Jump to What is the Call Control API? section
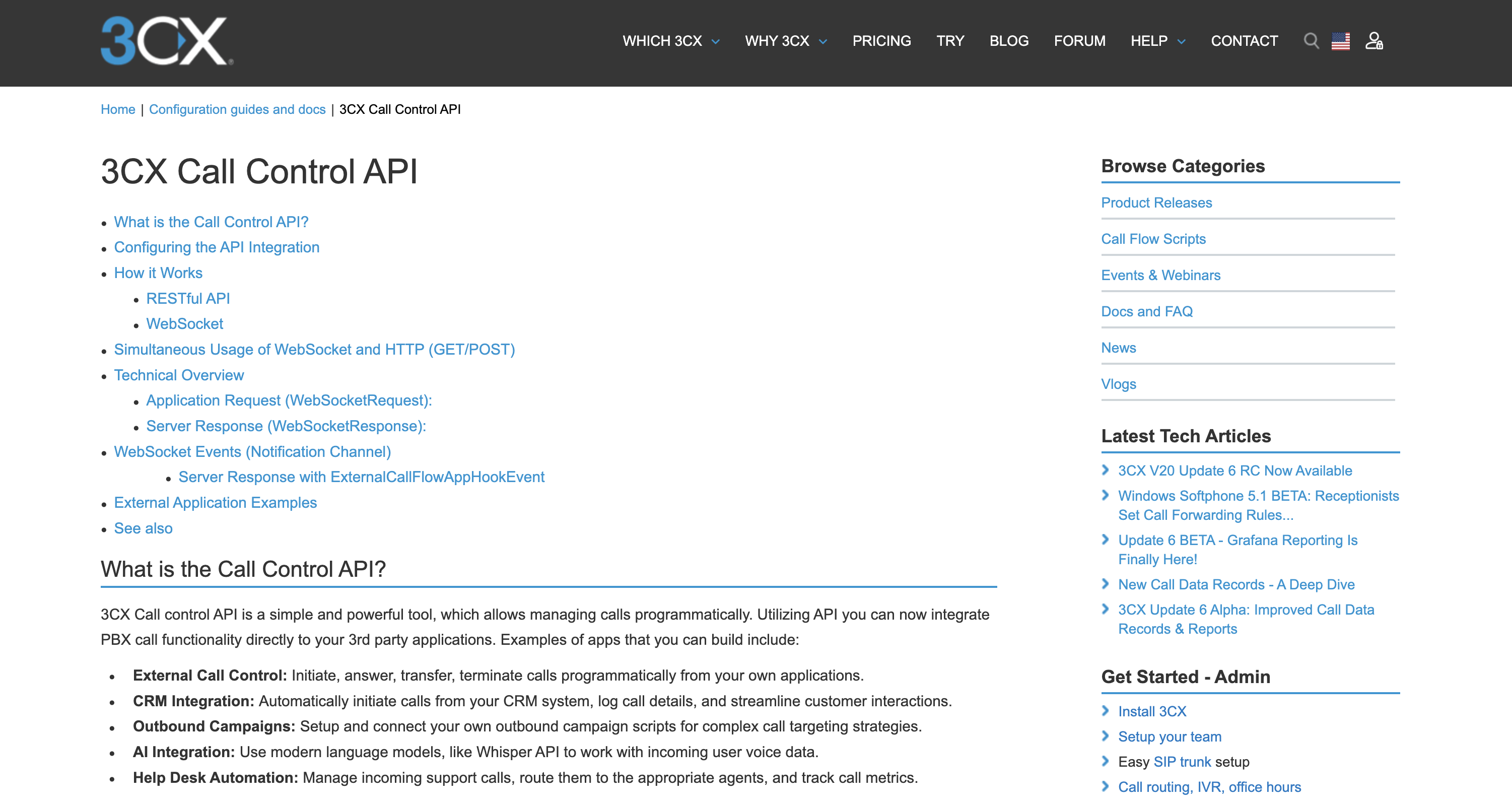Image resolution: width=1512 pixels, height=806 pixels. (x=211, y=222)
